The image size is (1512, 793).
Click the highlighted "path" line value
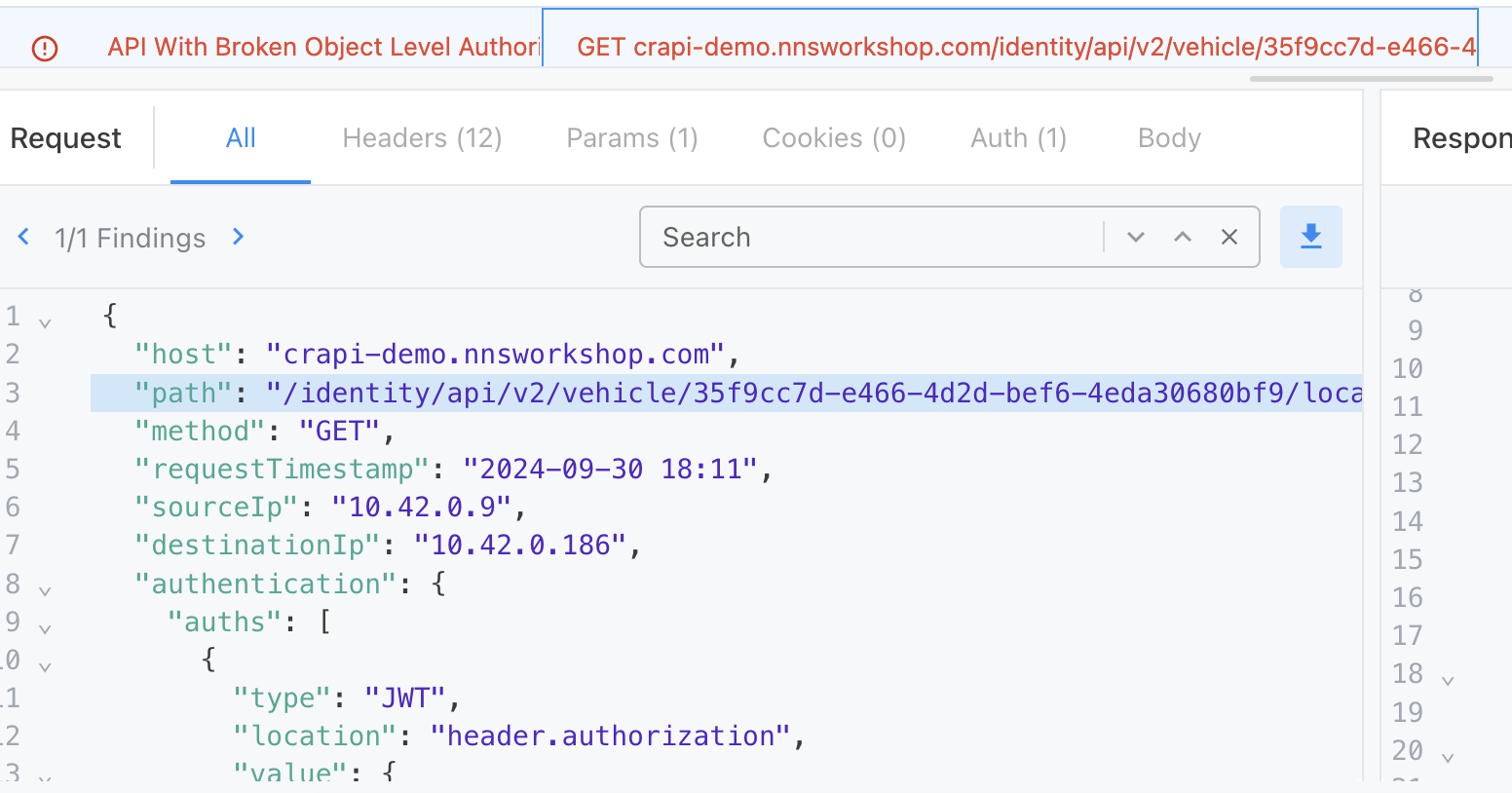(813, 393)
